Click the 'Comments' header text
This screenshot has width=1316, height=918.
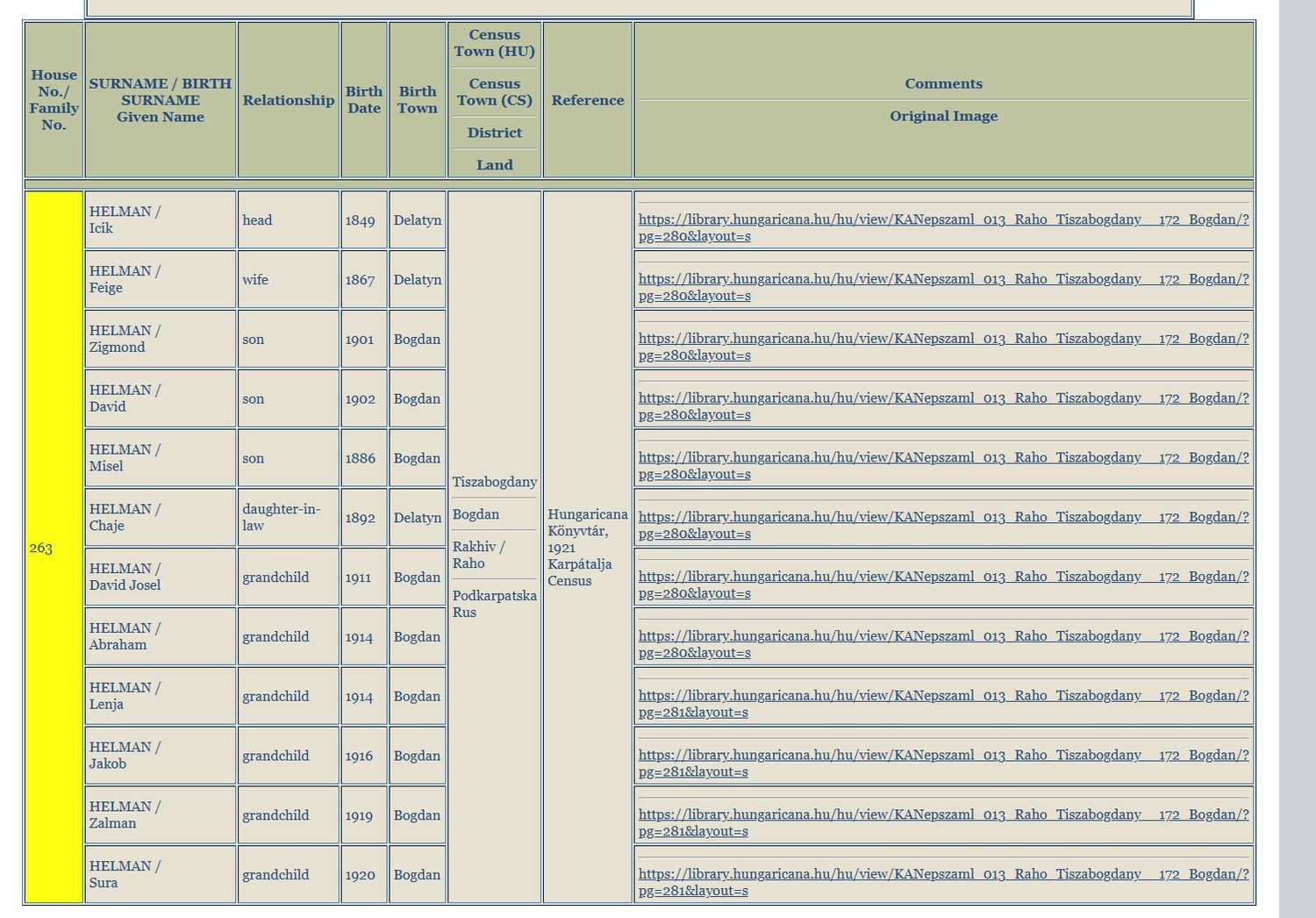coord(944,83)
